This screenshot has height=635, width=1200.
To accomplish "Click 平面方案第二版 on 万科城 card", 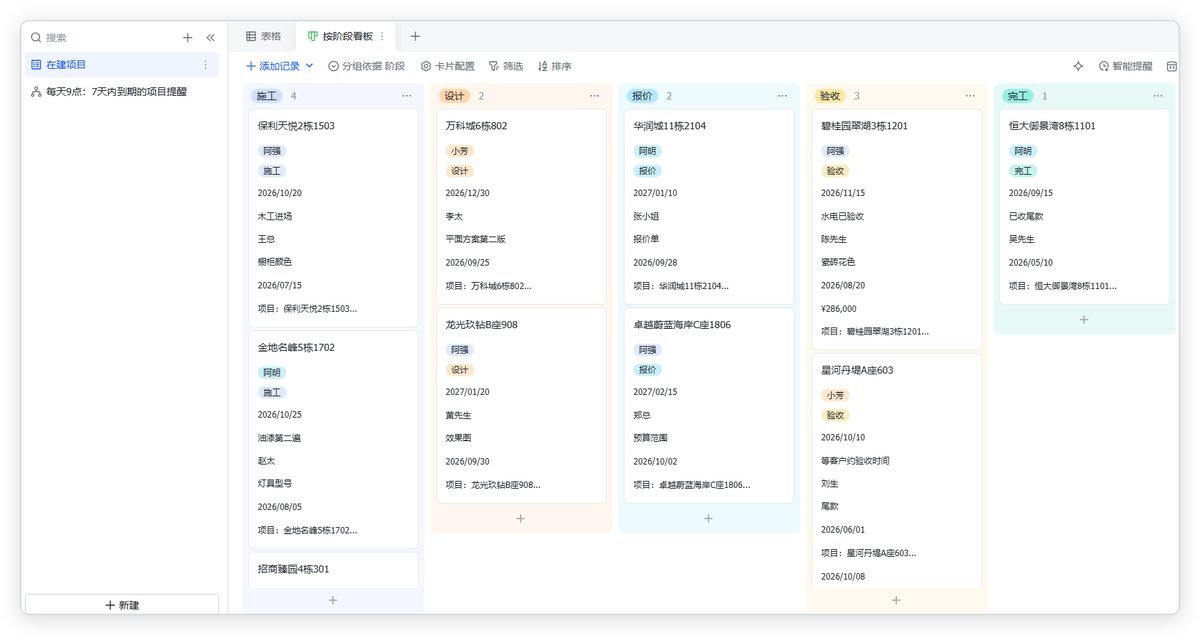I will tap(476, 239).
